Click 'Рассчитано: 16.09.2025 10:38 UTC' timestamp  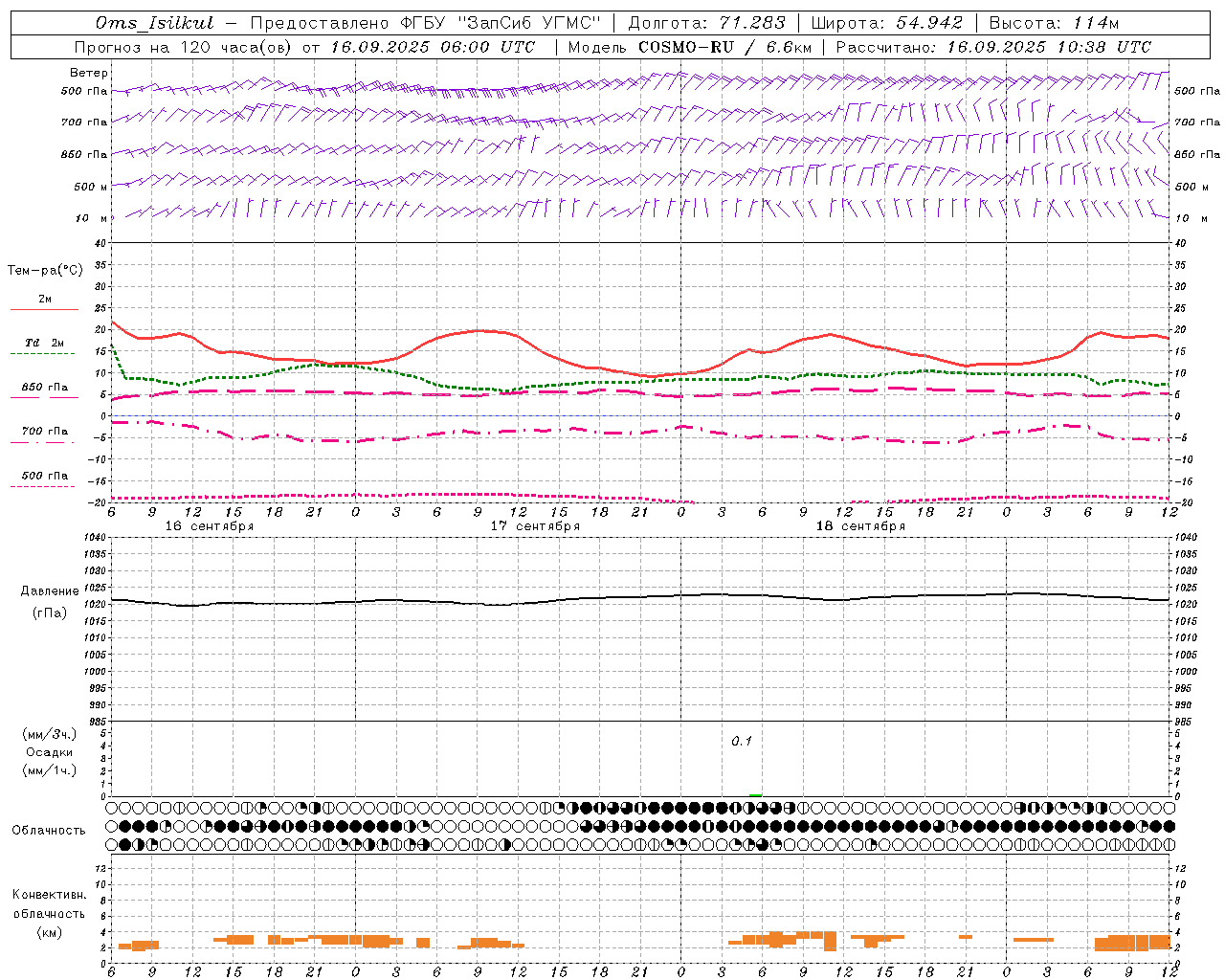click(x=993, y=47)
